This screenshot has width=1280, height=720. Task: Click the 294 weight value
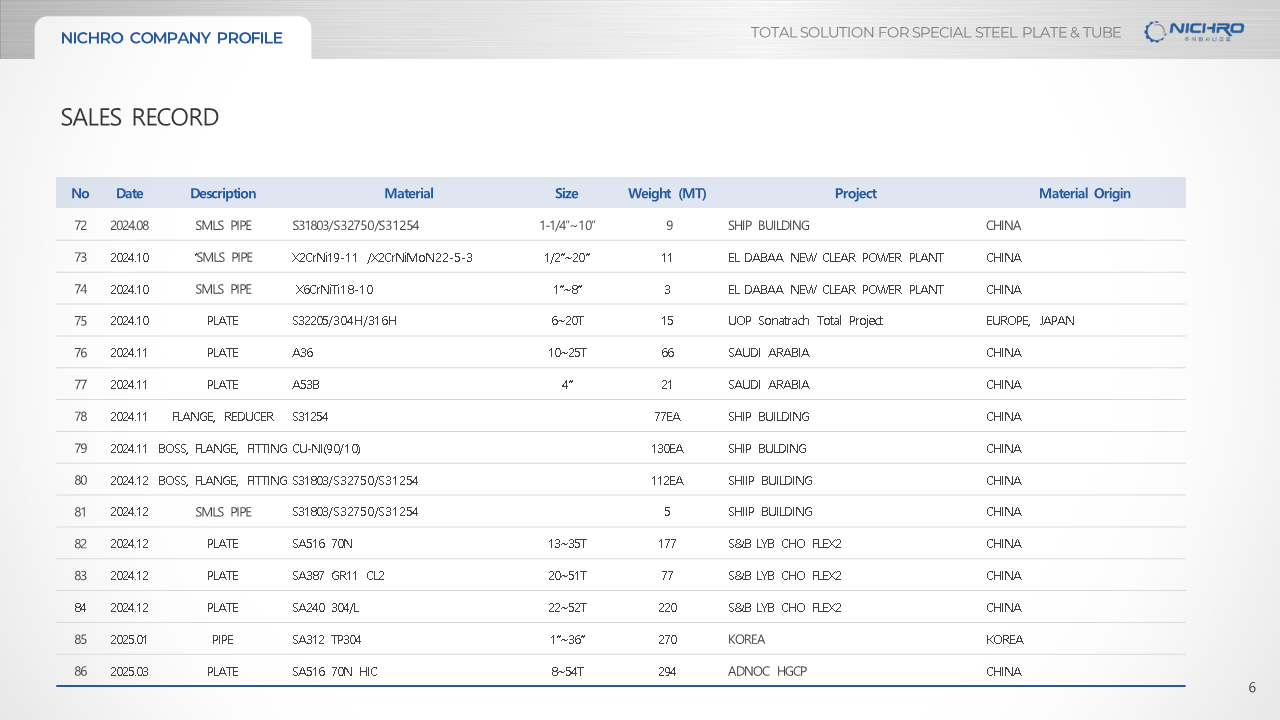click(x=667, y=671)
